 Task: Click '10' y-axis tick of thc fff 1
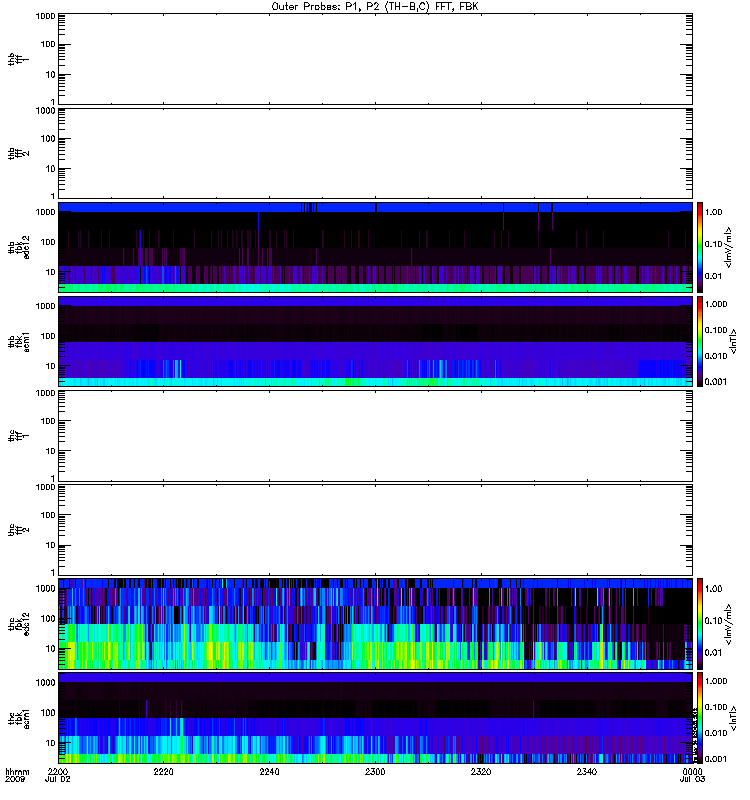pyautogui.click(x=51, y=451)
